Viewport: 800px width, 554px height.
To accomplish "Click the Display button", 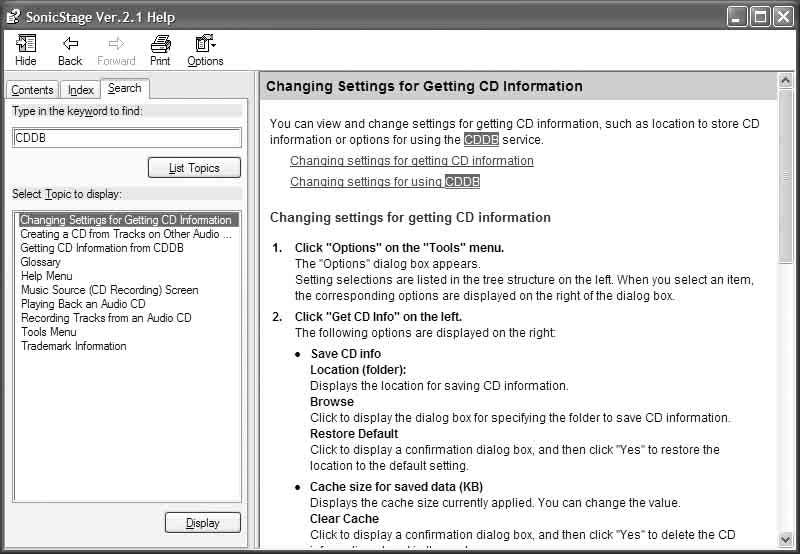I will (203, 523).
